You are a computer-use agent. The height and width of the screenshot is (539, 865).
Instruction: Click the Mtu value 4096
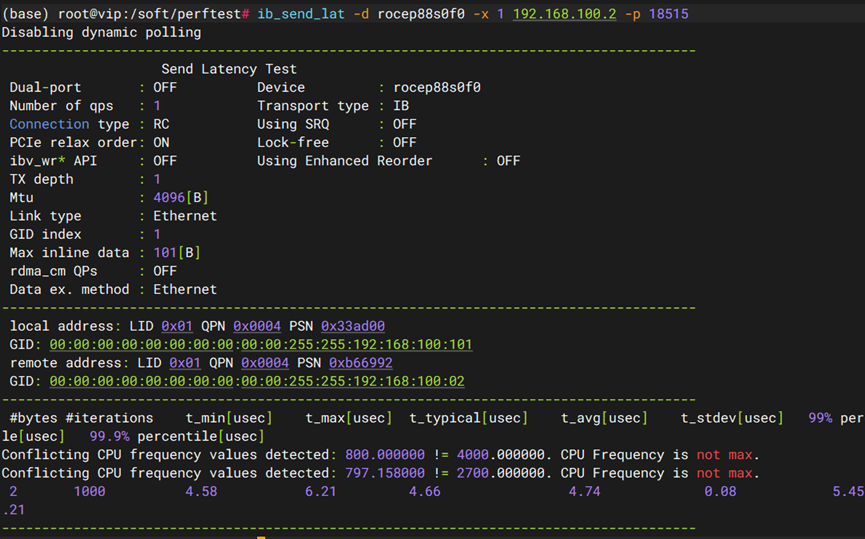(169, 198)
